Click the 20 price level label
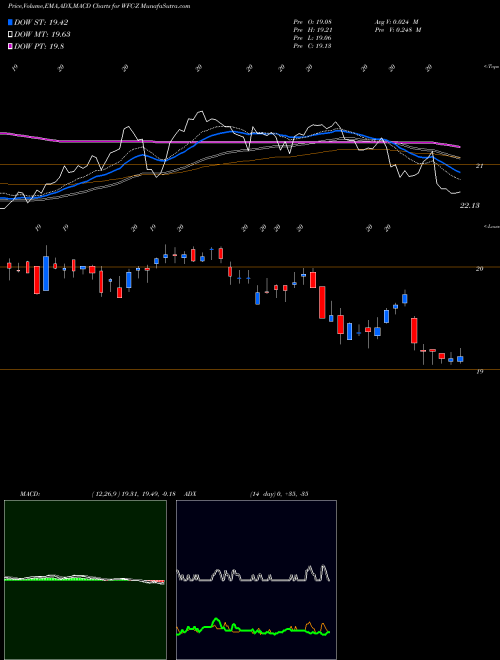 pyautogui.click(x=479, y=269)
